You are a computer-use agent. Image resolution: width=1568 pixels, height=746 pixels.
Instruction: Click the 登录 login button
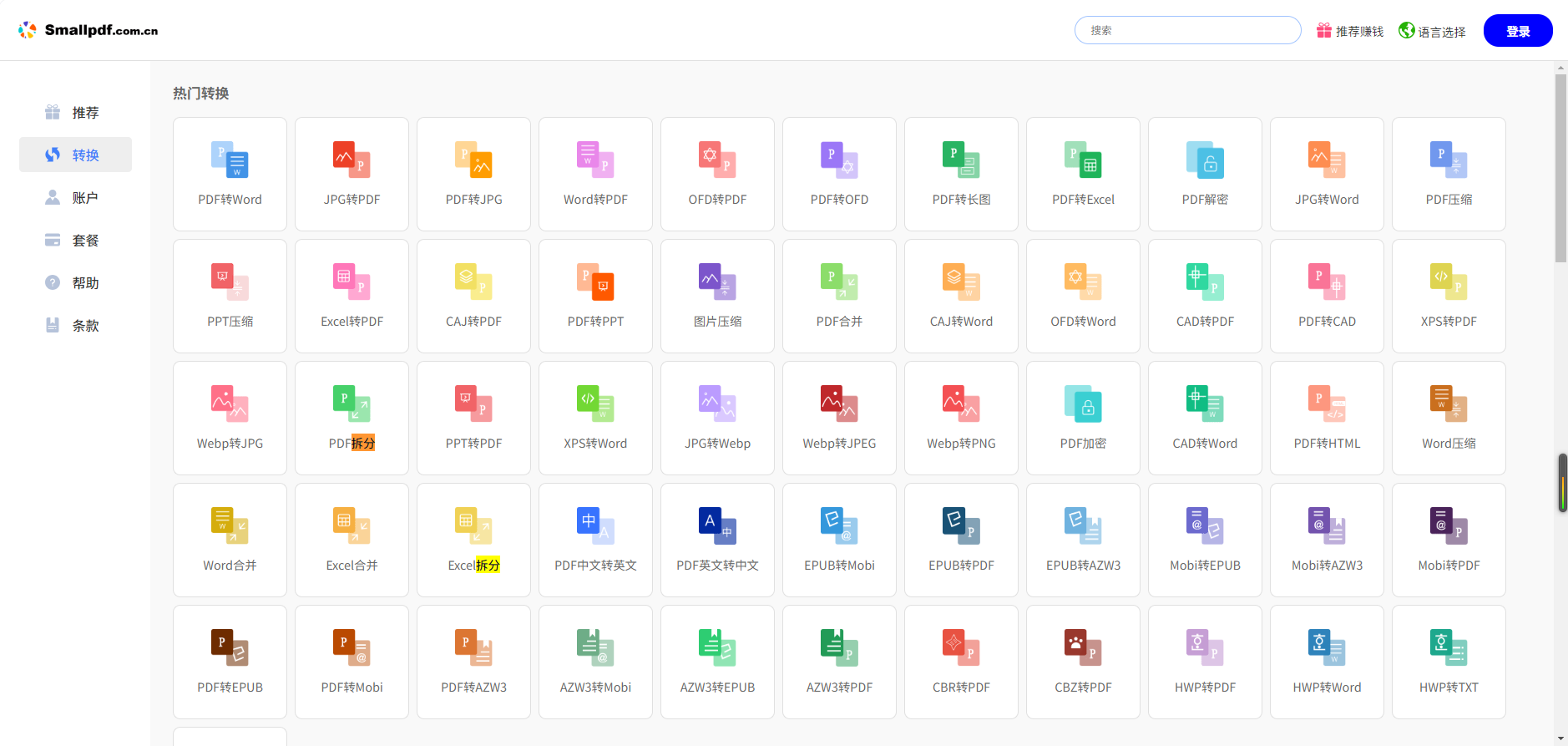point(1517,31)
